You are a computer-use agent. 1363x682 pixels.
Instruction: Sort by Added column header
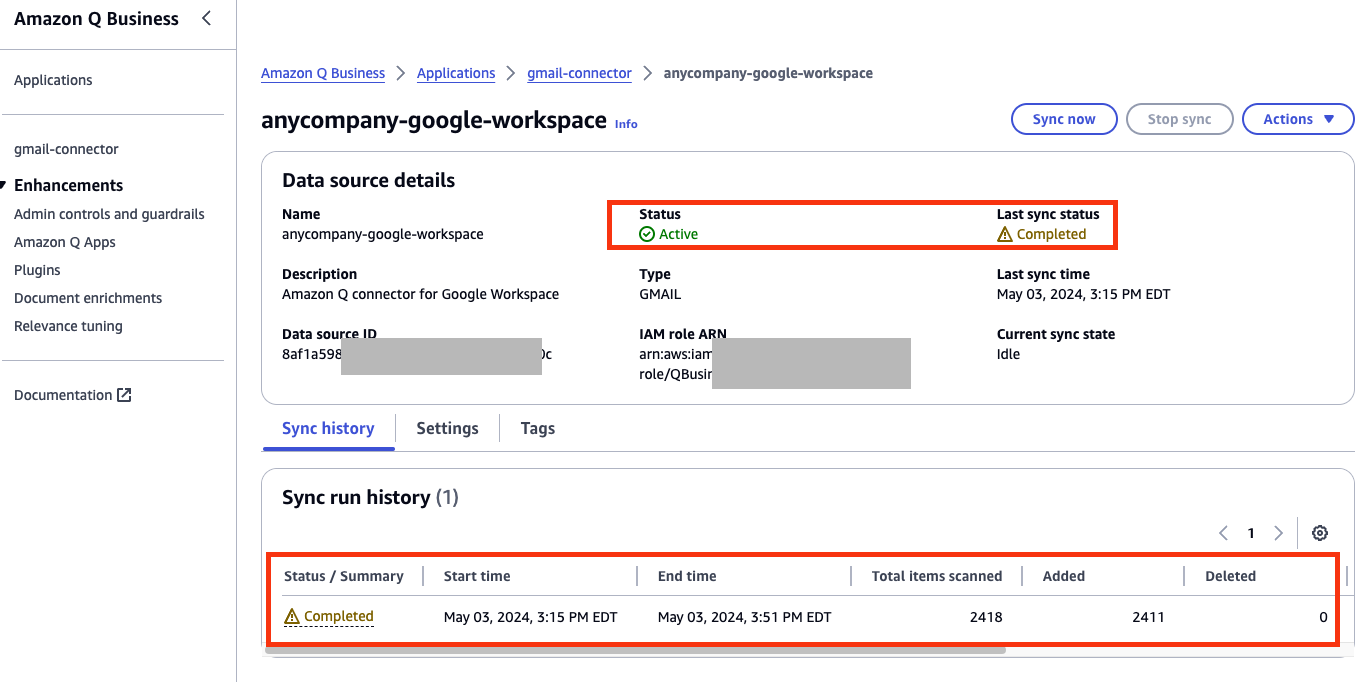[1064, 576]
